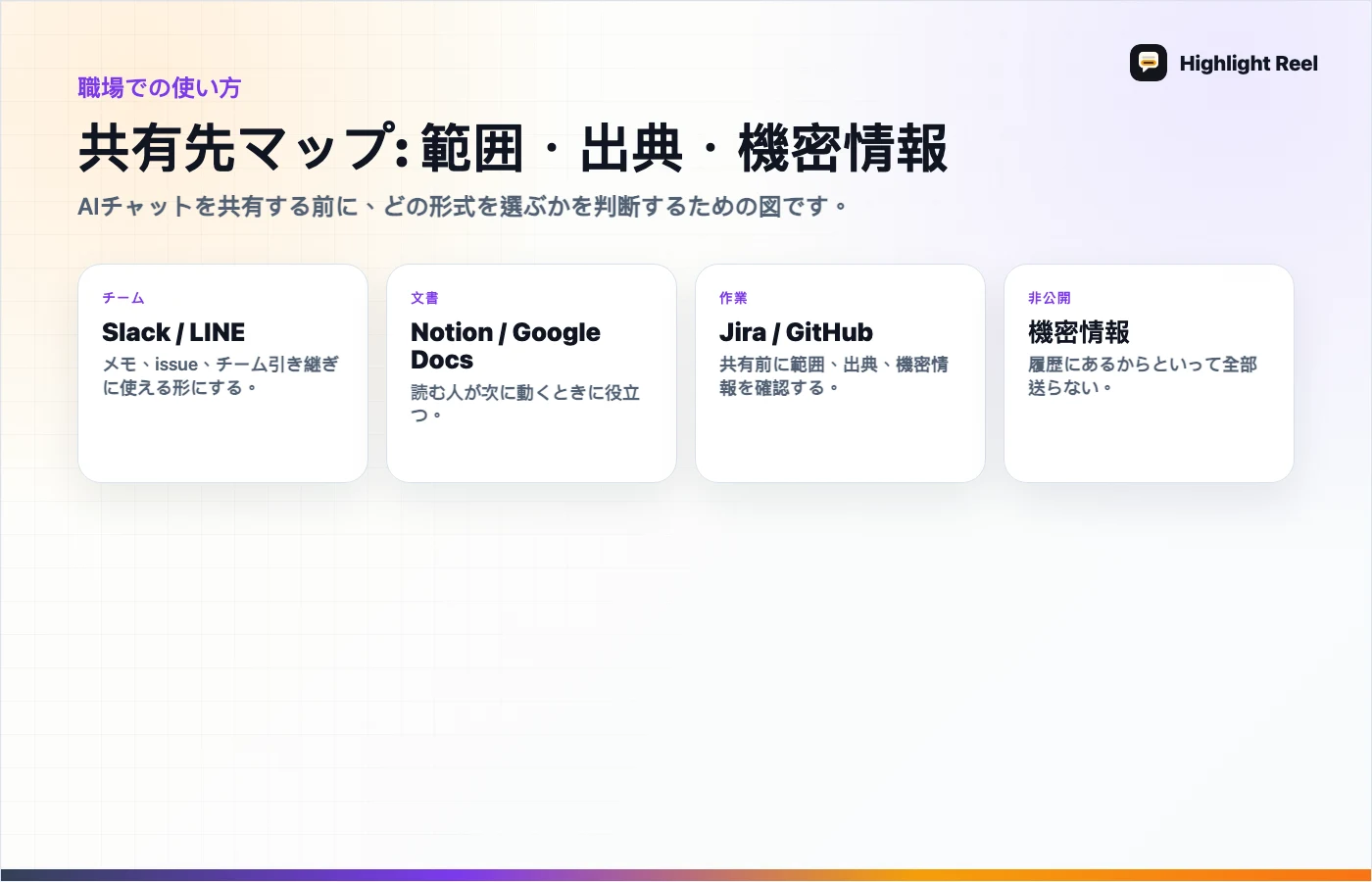The width and height of the screenshot is (1372, 882).
Task: Click the Highlight Reel brand name
Action: [1249, 64]
